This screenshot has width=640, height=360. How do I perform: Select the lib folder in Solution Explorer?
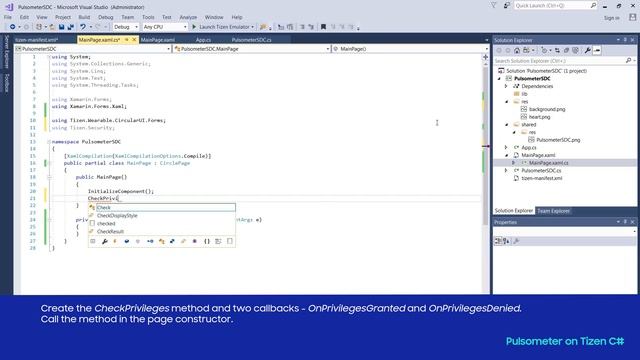tap(524, 94)
